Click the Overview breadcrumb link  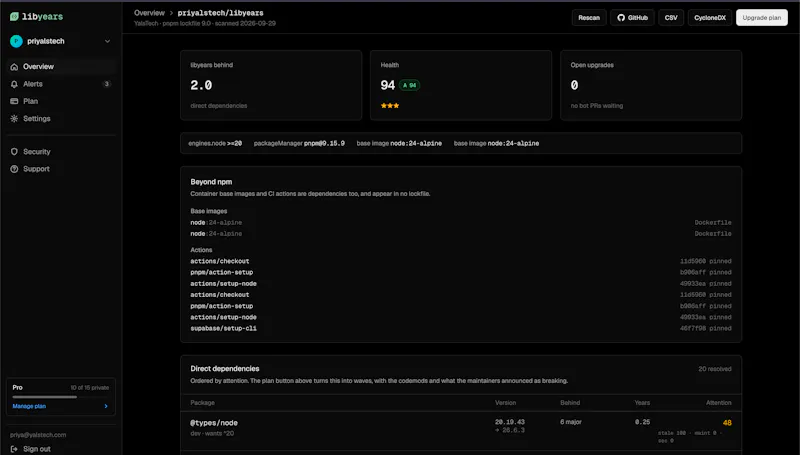click(149, 13)
